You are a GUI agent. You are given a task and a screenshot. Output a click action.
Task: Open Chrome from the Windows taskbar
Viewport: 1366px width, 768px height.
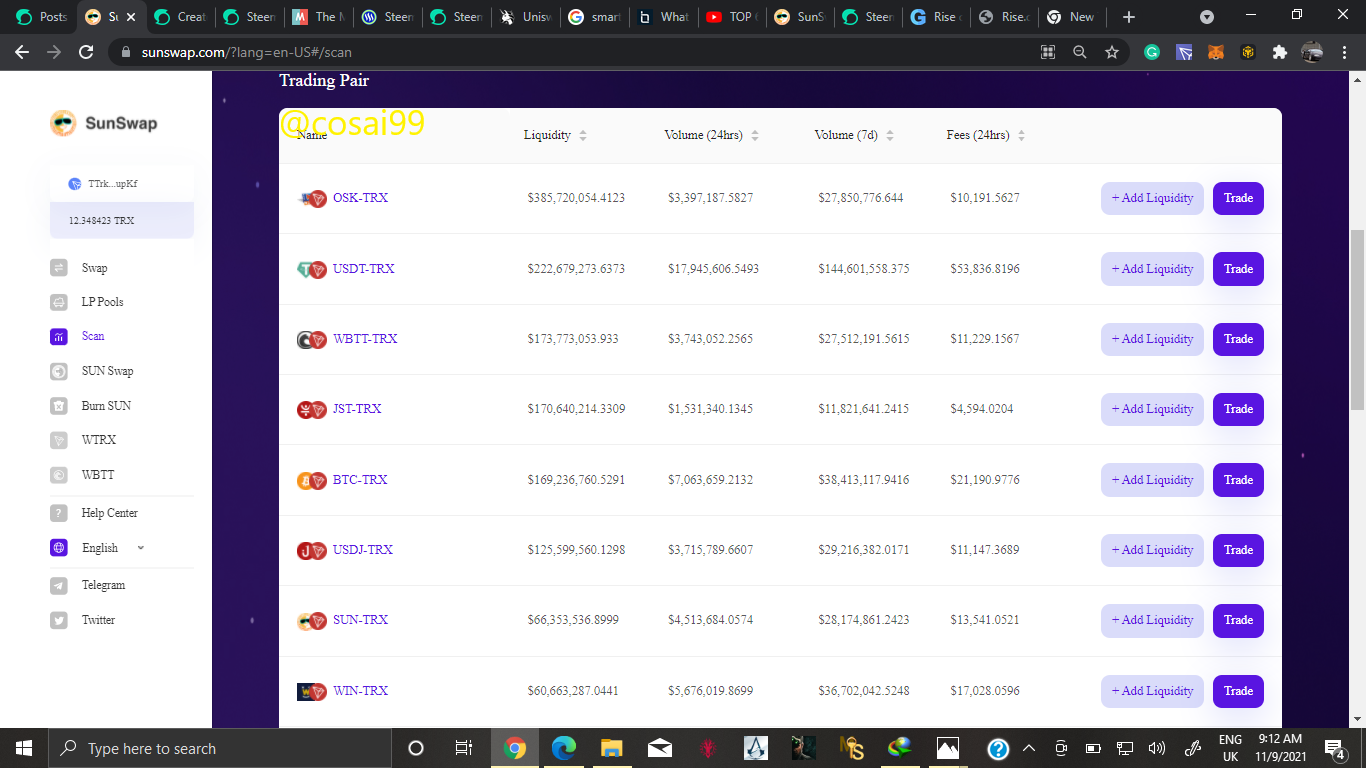(x=515, y=748)
